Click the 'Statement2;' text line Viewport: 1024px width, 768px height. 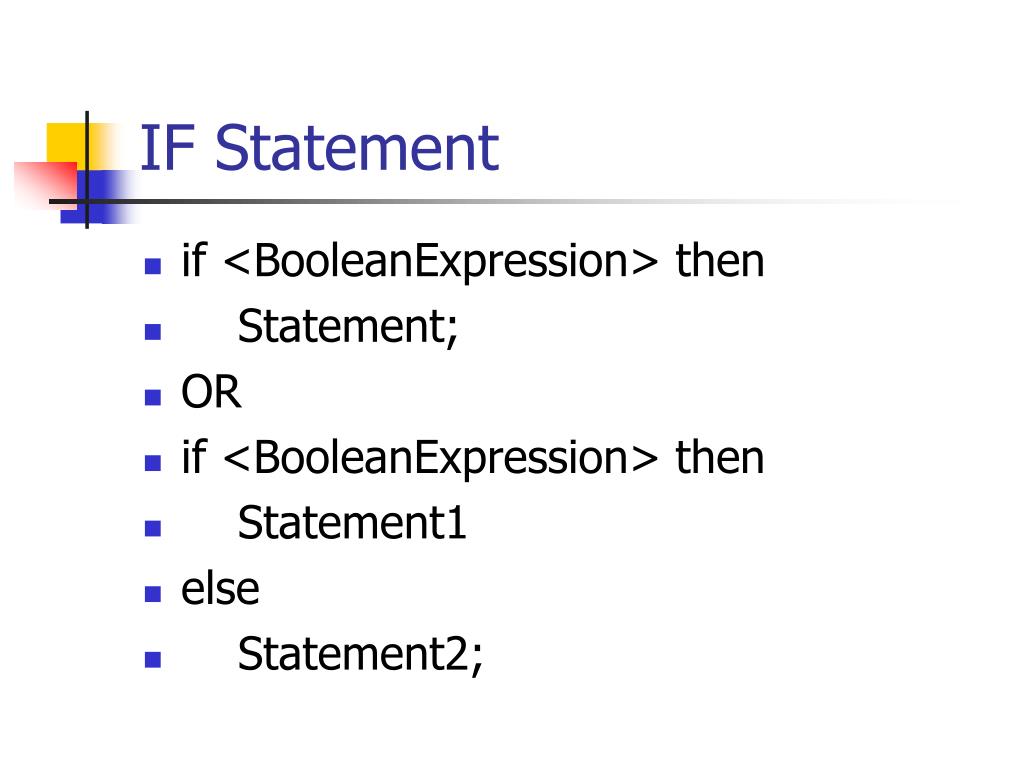click(x=360, y=654)
